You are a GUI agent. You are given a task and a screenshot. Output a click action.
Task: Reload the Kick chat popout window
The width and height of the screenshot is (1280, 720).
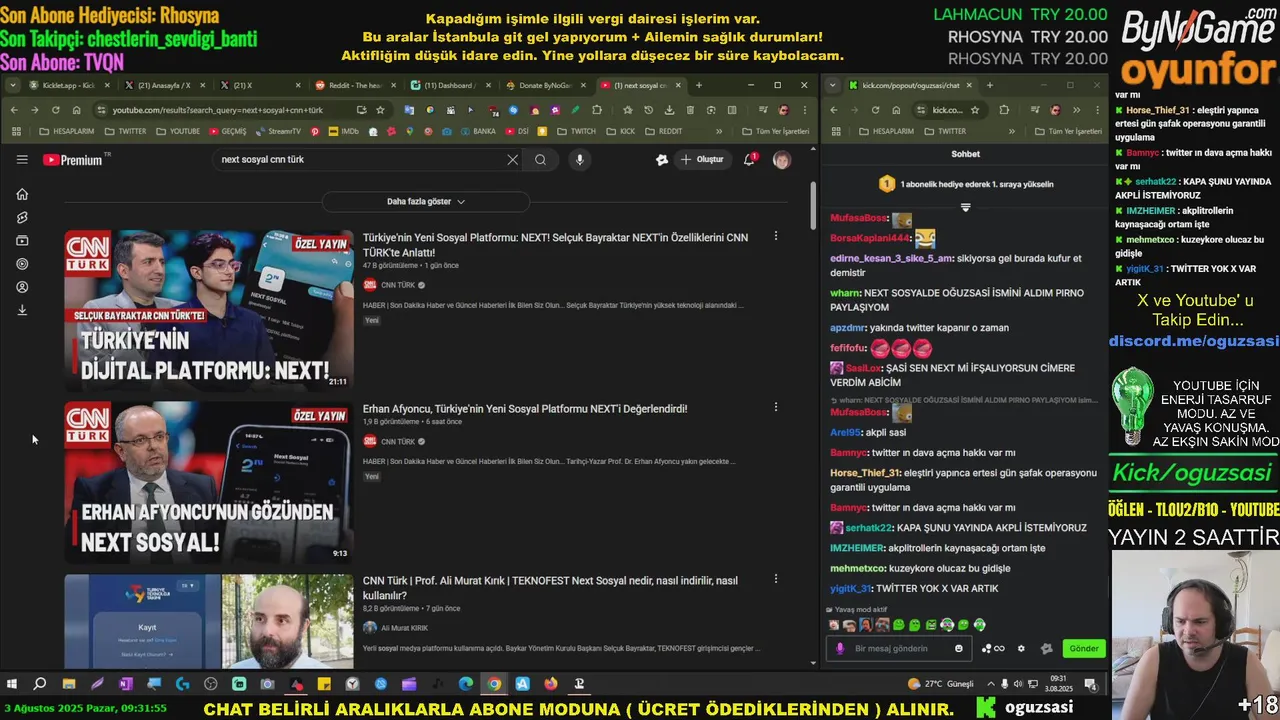[x=875, y=110]
